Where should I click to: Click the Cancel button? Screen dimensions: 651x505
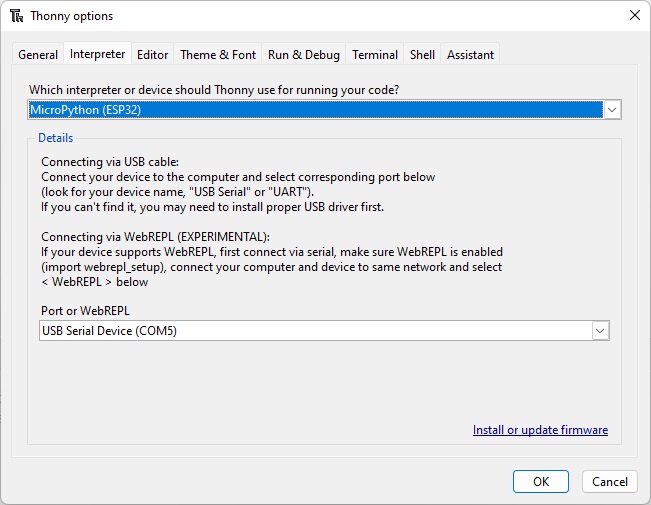pyautogui.click(x=609, y=482)
